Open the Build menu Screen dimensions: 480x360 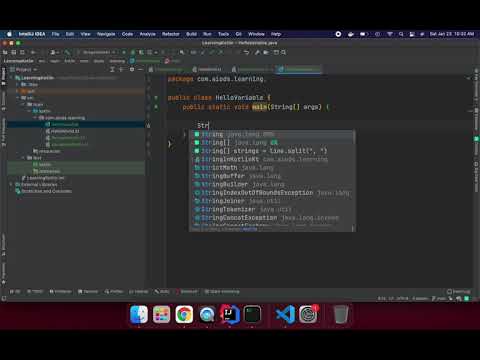pyautogui.click(x=191, y=34)
